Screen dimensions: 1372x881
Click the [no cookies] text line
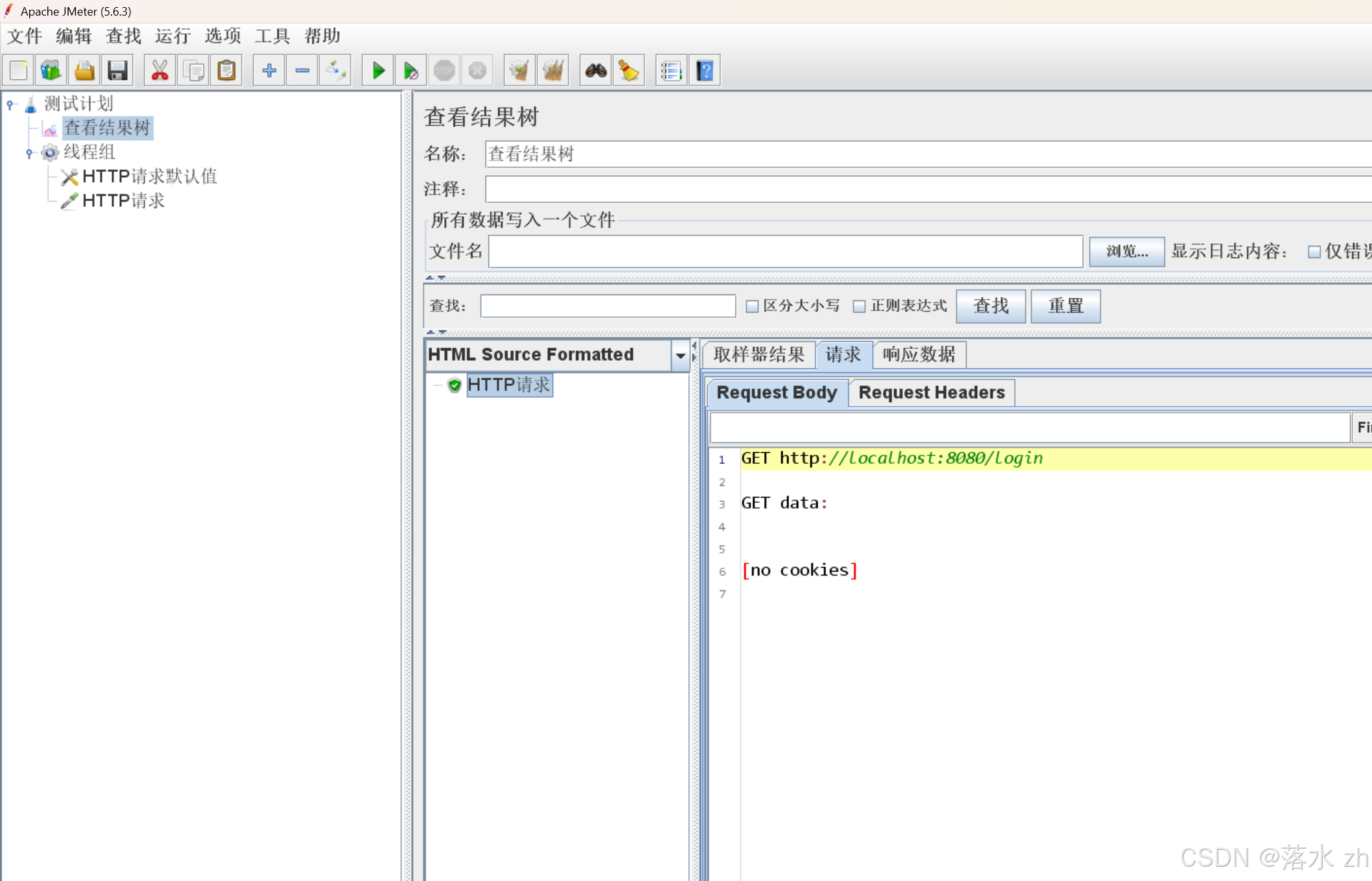[799, 570]
